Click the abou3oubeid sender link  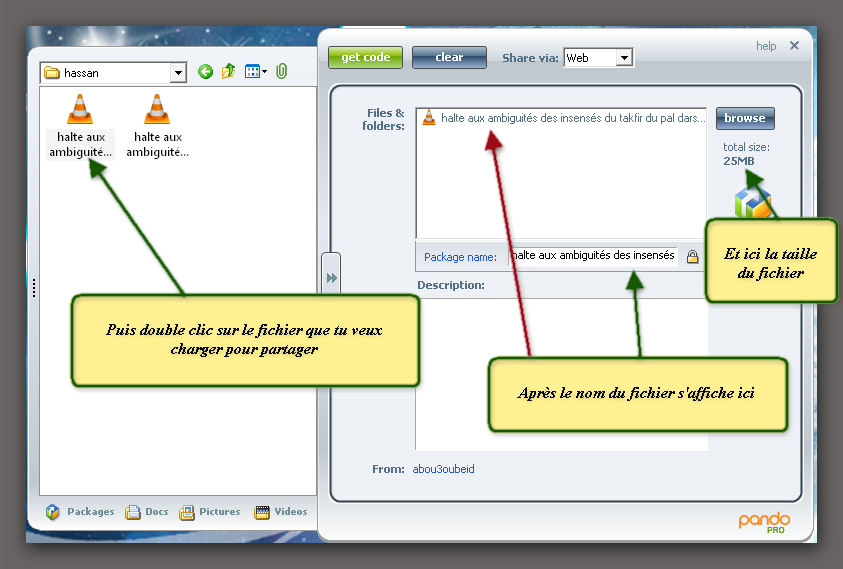point(444,469)
